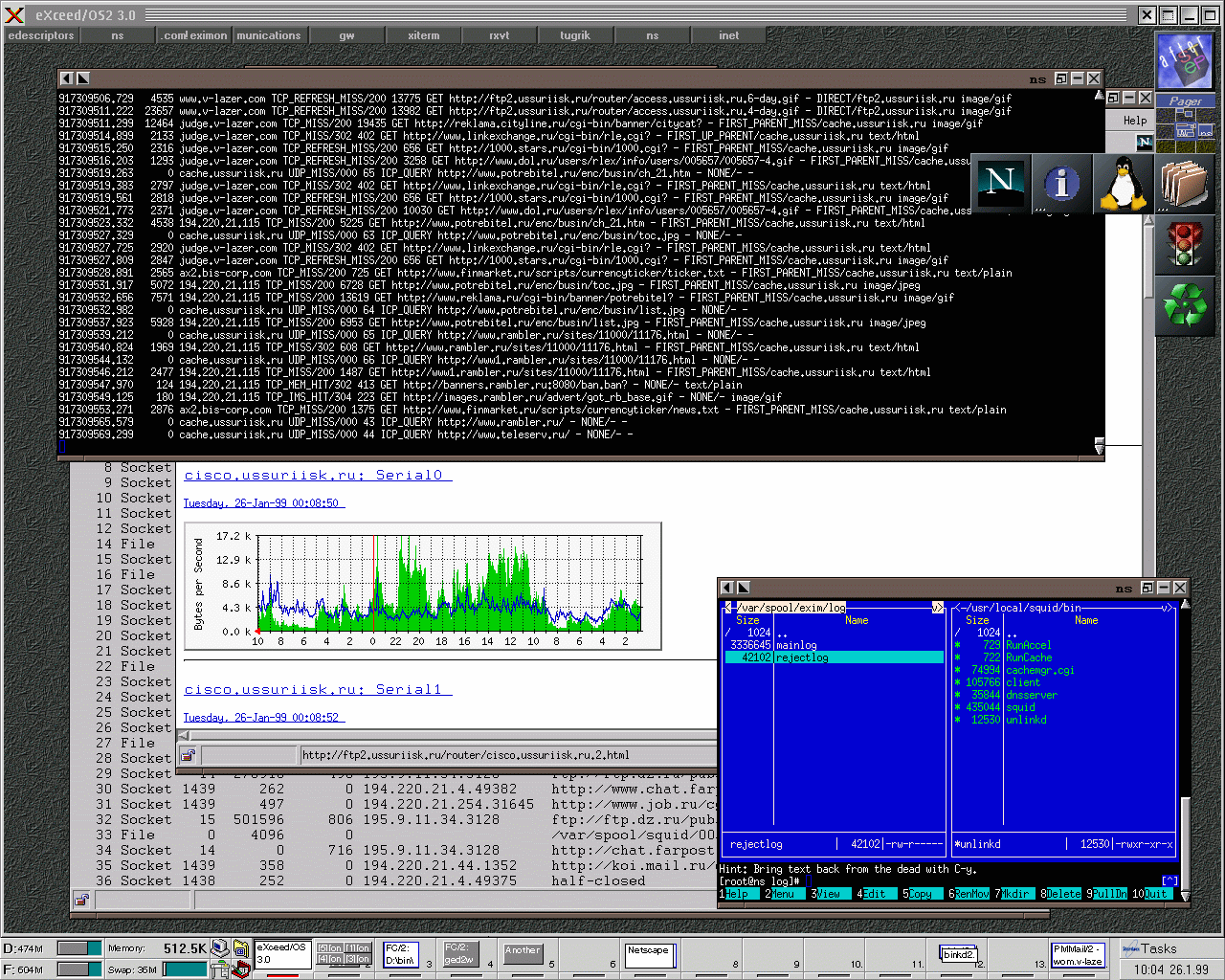This screenshot has width=1225, height=980.
Task: Open the file folders wharf icon
Action: 1184,182
